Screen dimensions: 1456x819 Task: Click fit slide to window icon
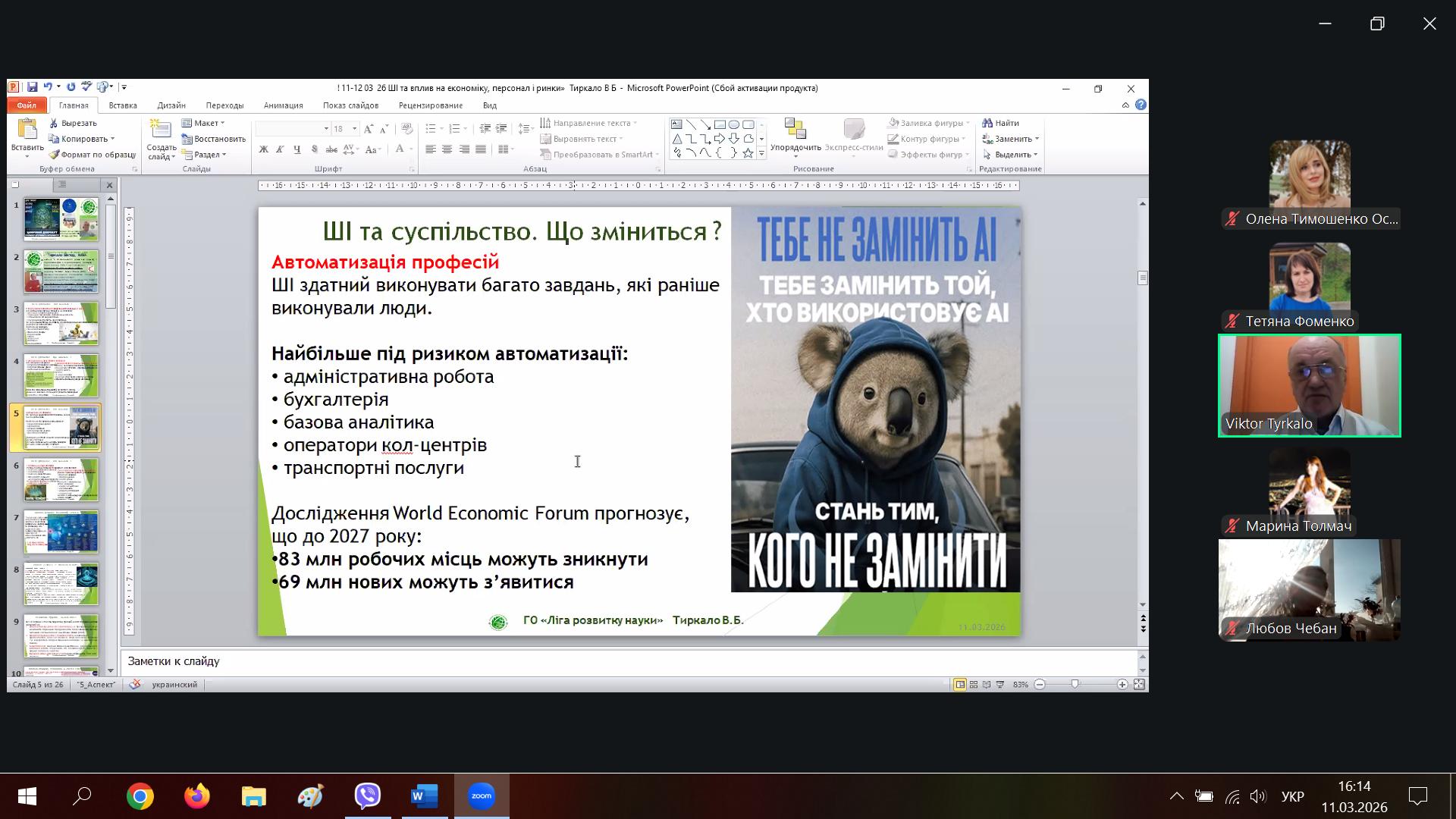[x=1139, y=685]
